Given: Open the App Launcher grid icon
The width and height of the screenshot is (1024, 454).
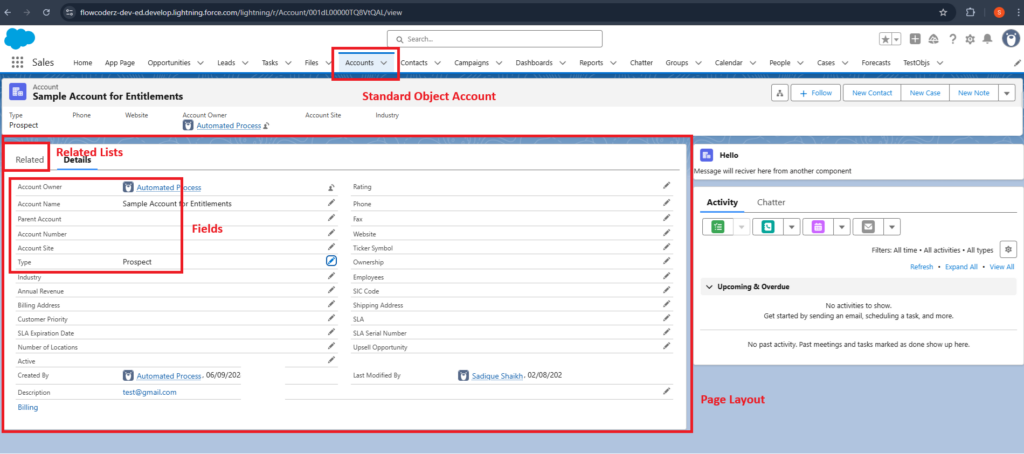Looking at the screenshot, I should point(15,62).
